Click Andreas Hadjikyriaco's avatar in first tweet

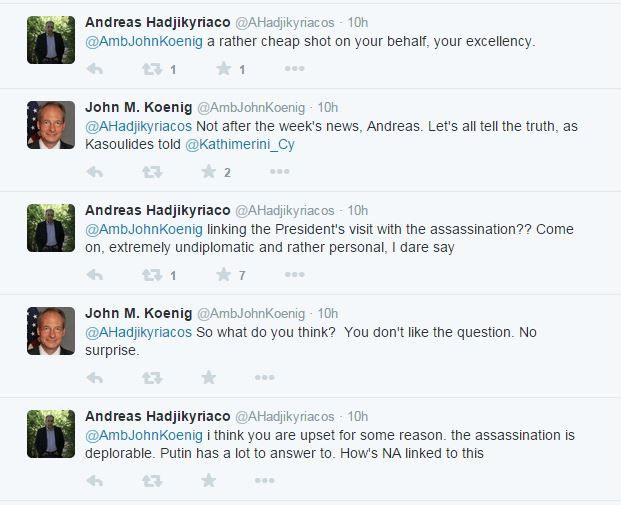(51, 40)
